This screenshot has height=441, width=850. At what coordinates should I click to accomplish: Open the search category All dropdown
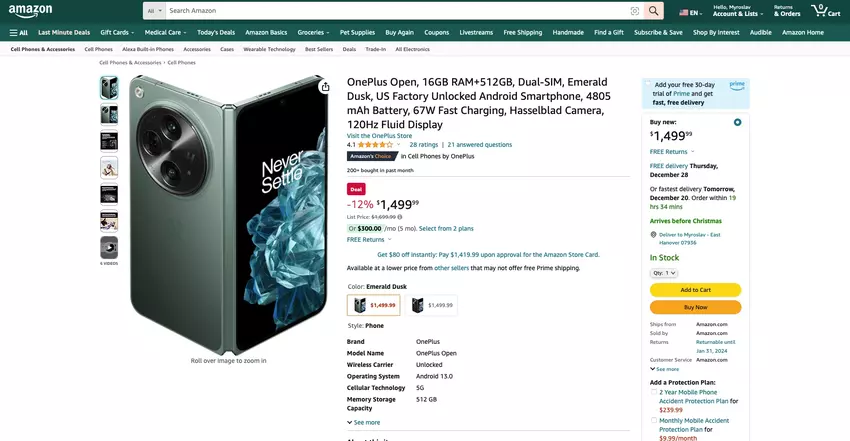click(154, 11)
